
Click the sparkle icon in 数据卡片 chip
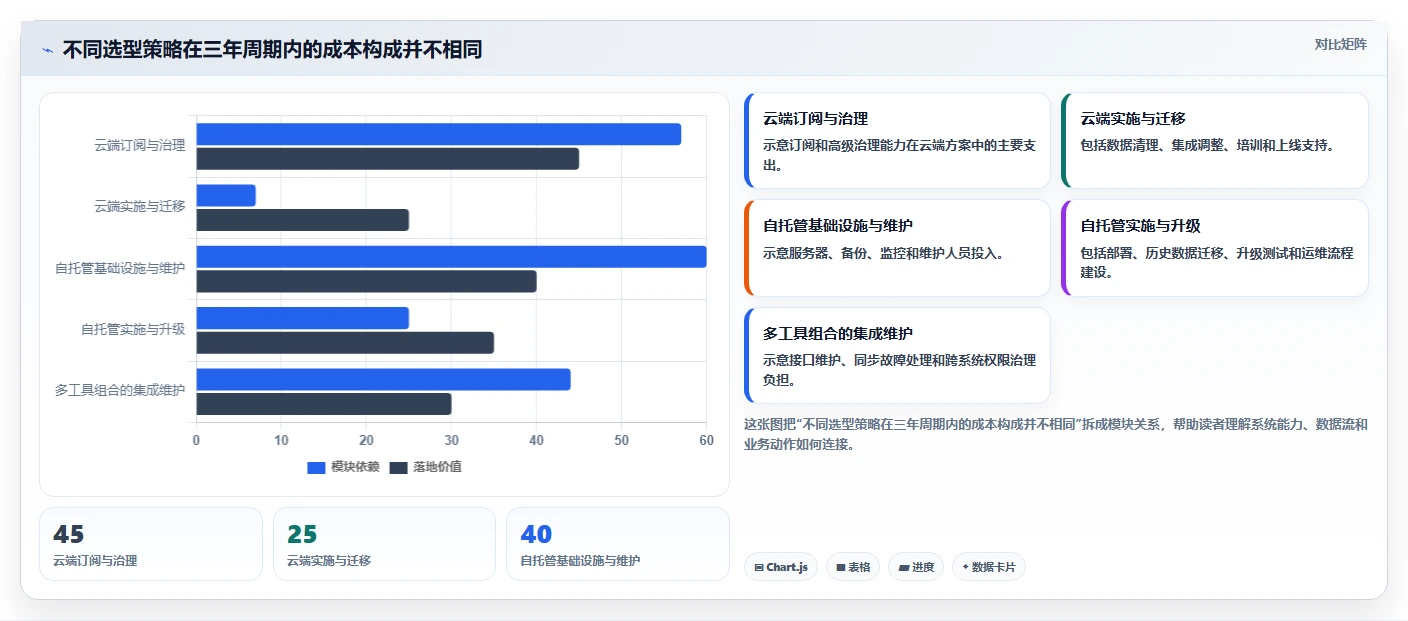click(965, 567)
